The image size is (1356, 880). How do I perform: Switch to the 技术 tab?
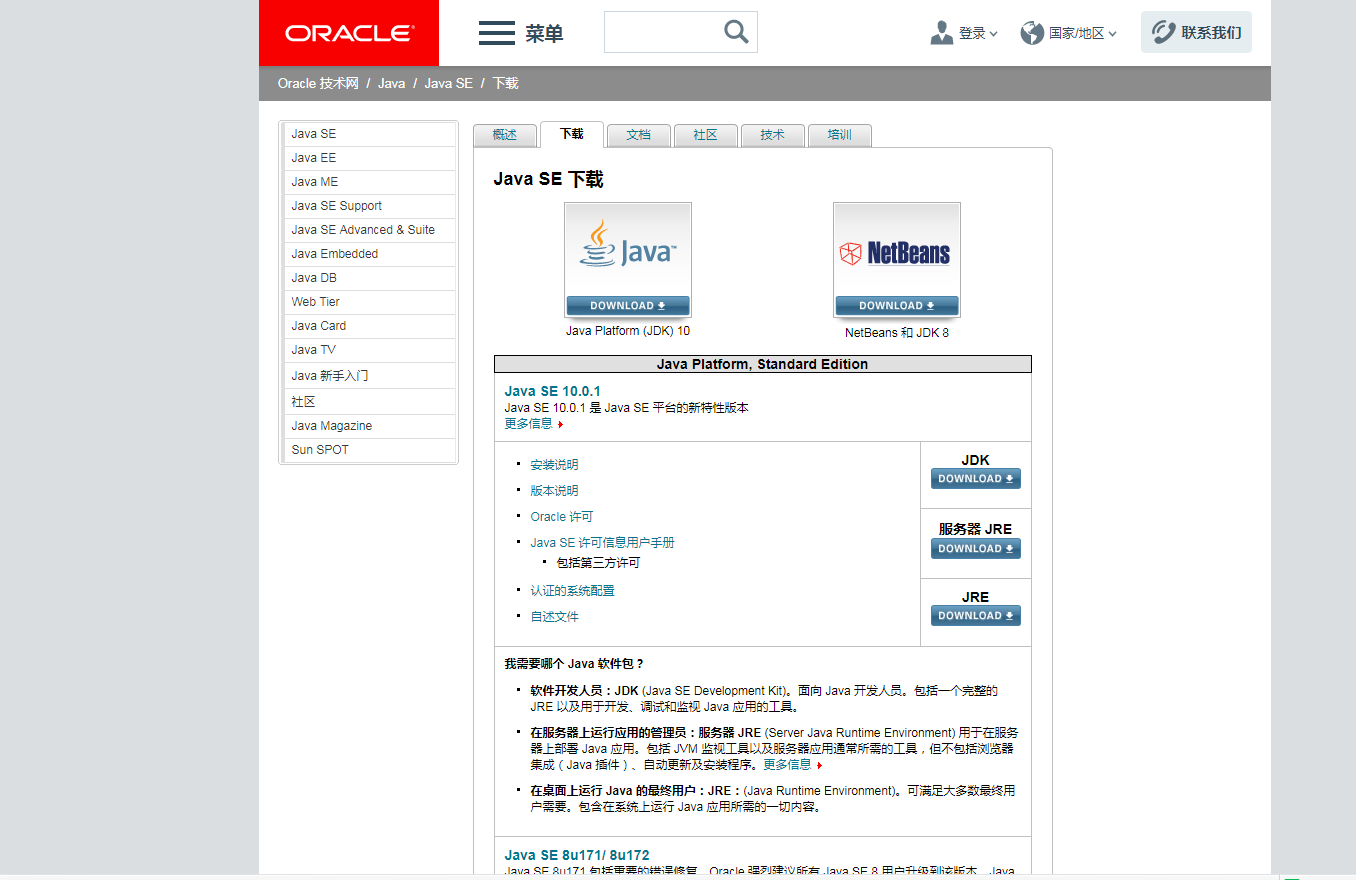pyautogui.click(x=773, y=135)
